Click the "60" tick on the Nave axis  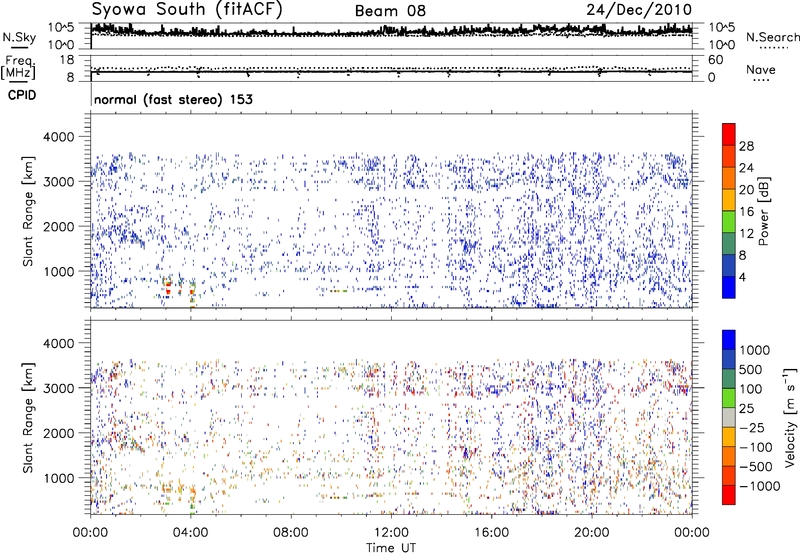click(x=715, y=60)
